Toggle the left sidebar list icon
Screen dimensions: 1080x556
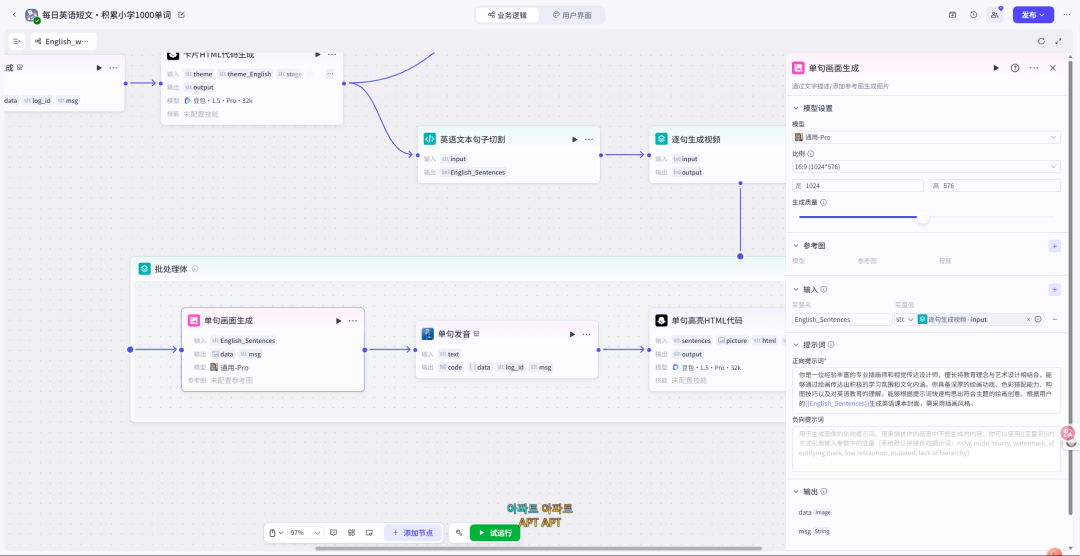pos(17,41)
